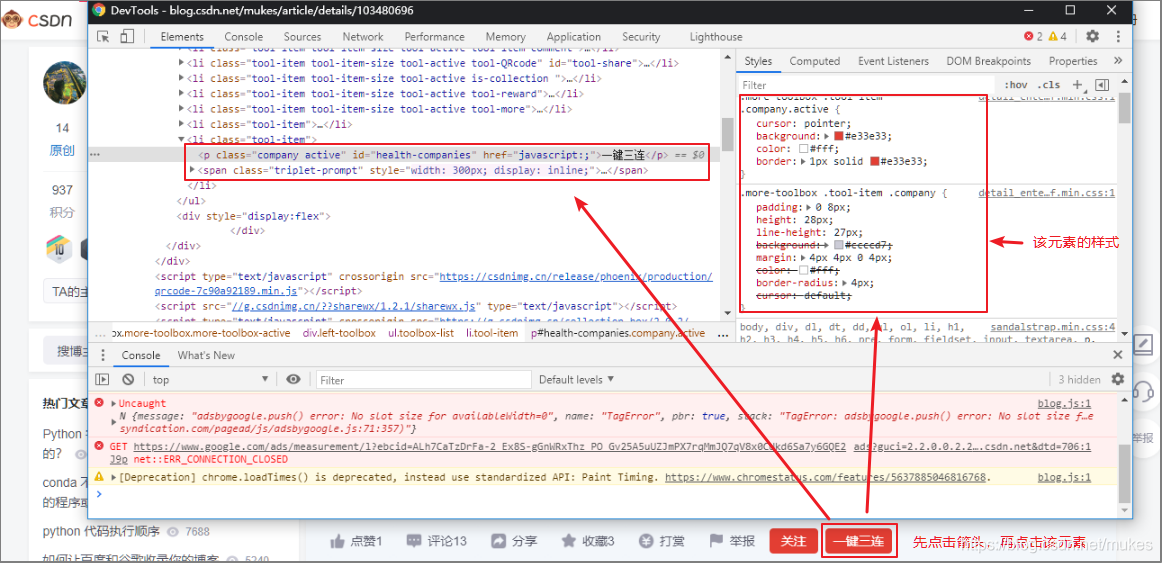The image size is (1162, 563).
Task: Open console settings gear
Action: (1118, 379)
